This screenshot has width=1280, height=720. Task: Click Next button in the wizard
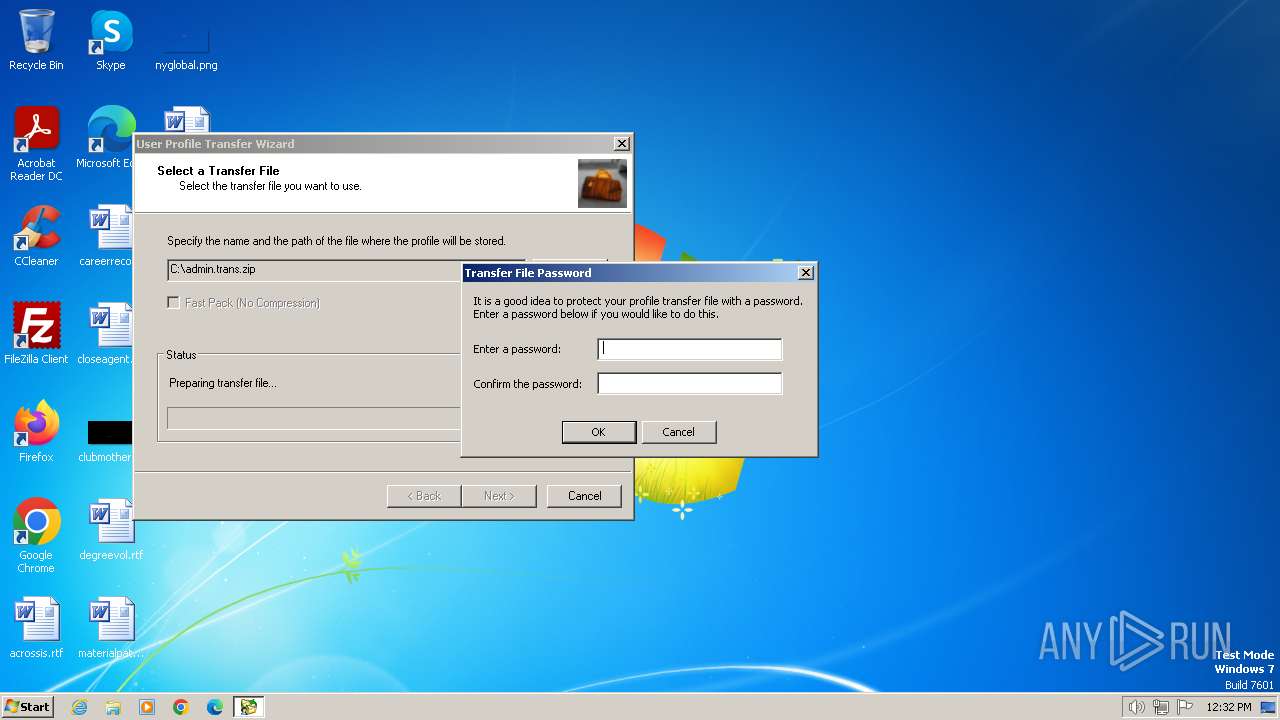pos(499,496)
